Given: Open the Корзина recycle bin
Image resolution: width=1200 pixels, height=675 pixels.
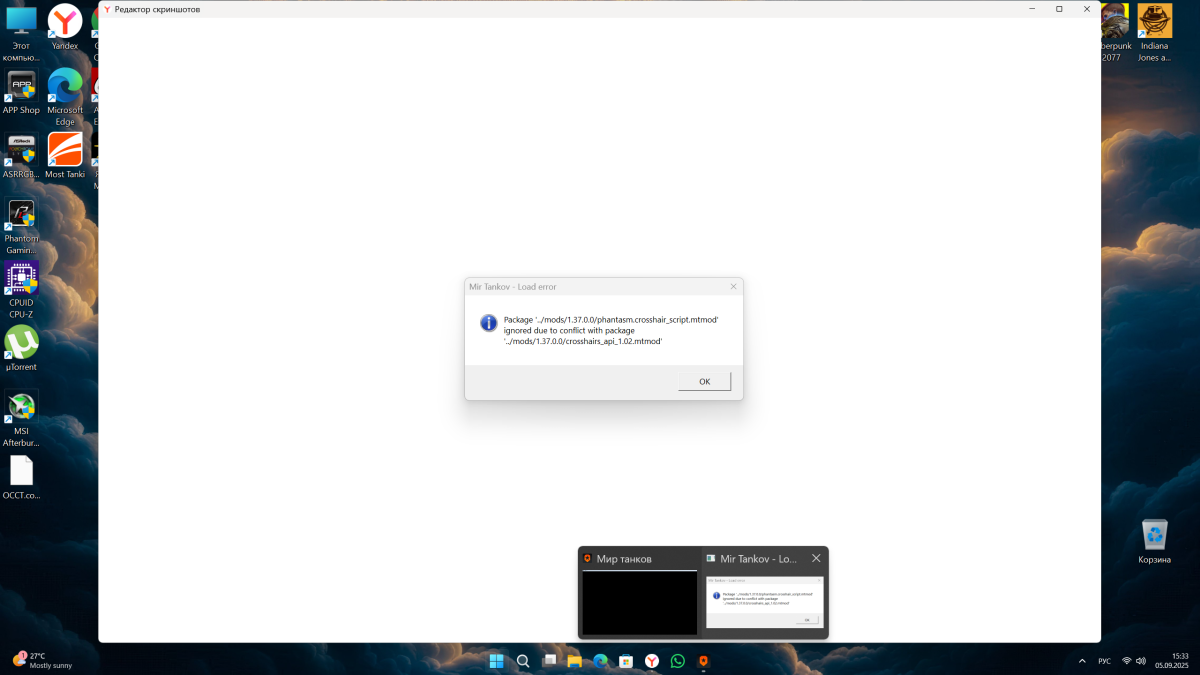Looking at the screenshot, I should (1155, 541).
